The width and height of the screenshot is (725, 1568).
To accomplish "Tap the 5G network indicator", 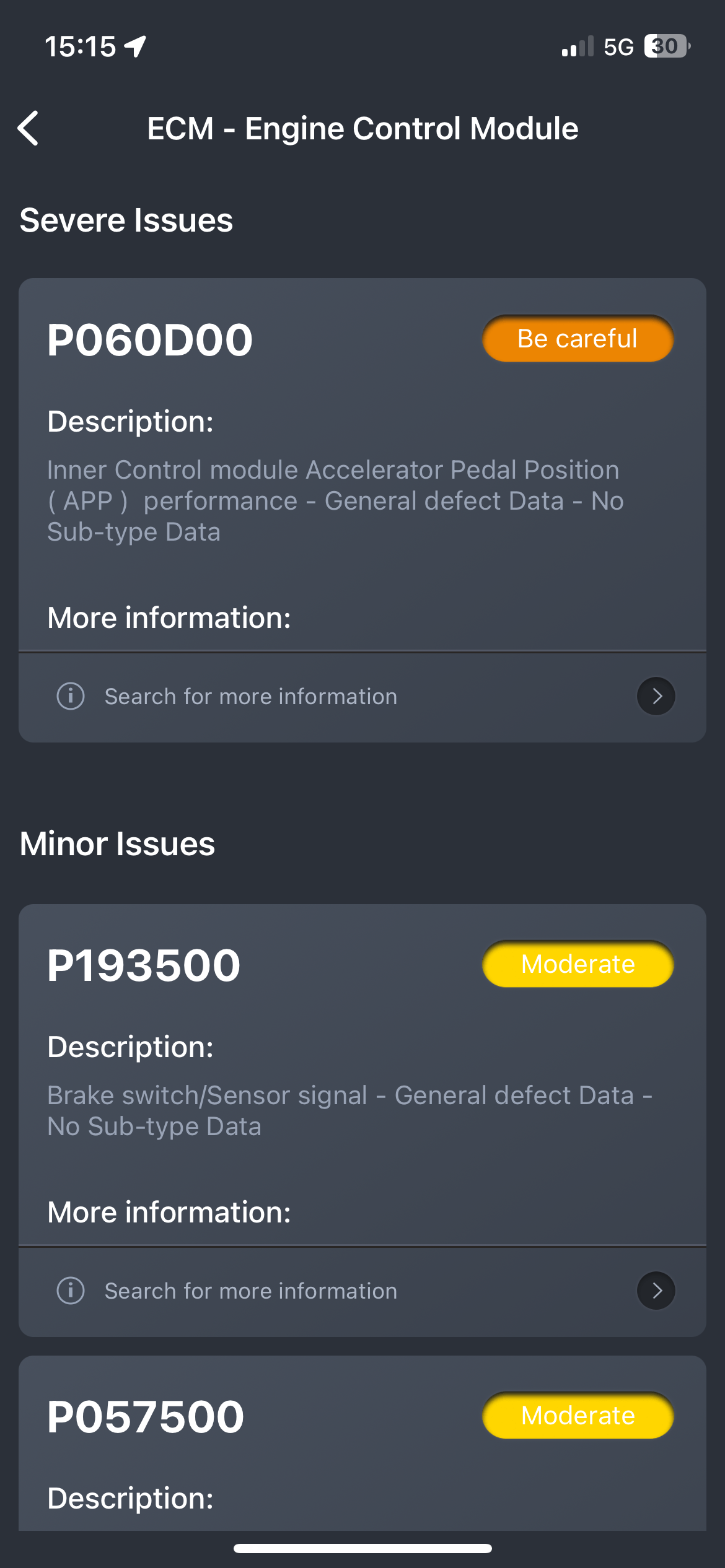I will (618, 47).
